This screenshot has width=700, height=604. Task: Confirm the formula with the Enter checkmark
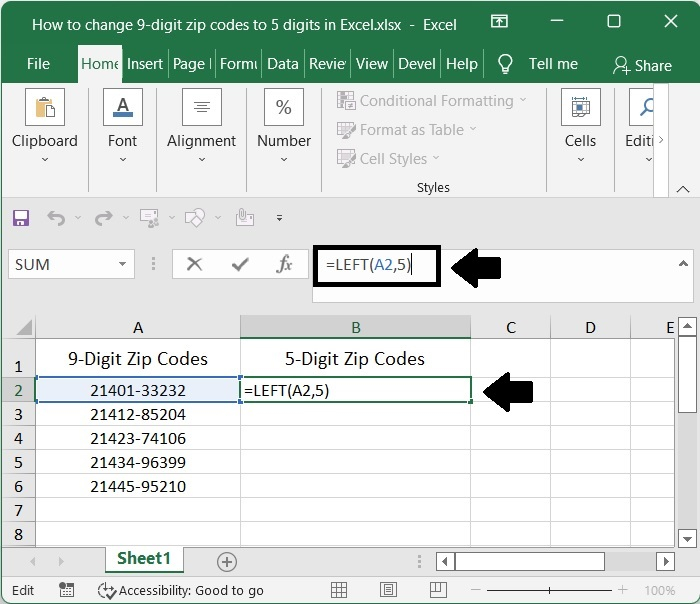tap(240, 264)
